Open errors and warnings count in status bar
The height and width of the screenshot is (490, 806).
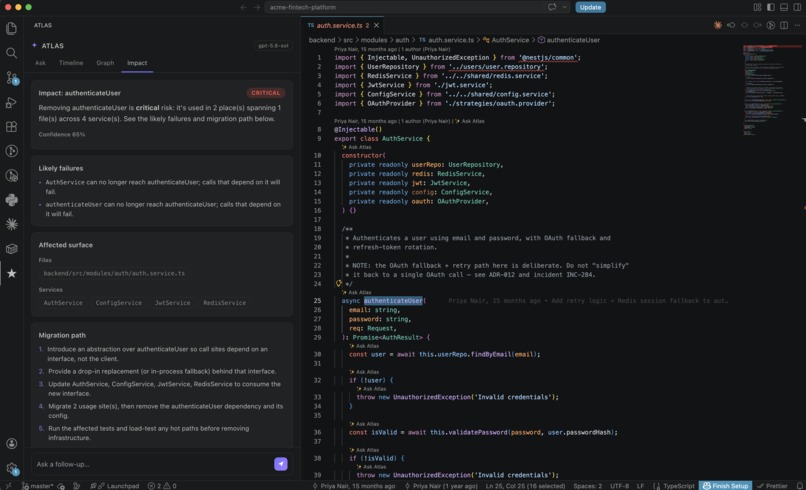pyautogui.click(x=162, y=486)
